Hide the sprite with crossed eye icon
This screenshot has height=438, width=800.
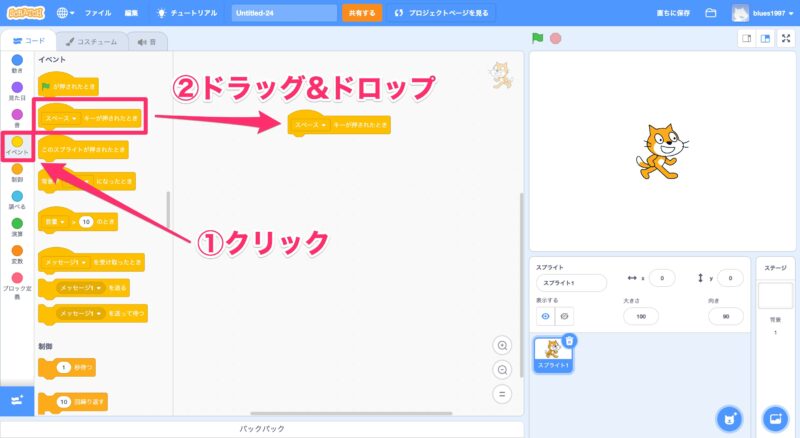pos(564,317)
